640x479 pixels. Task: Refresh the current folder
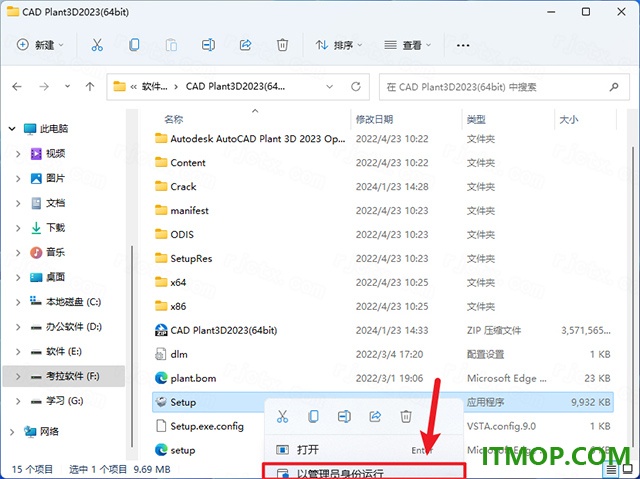pos(356,86)
